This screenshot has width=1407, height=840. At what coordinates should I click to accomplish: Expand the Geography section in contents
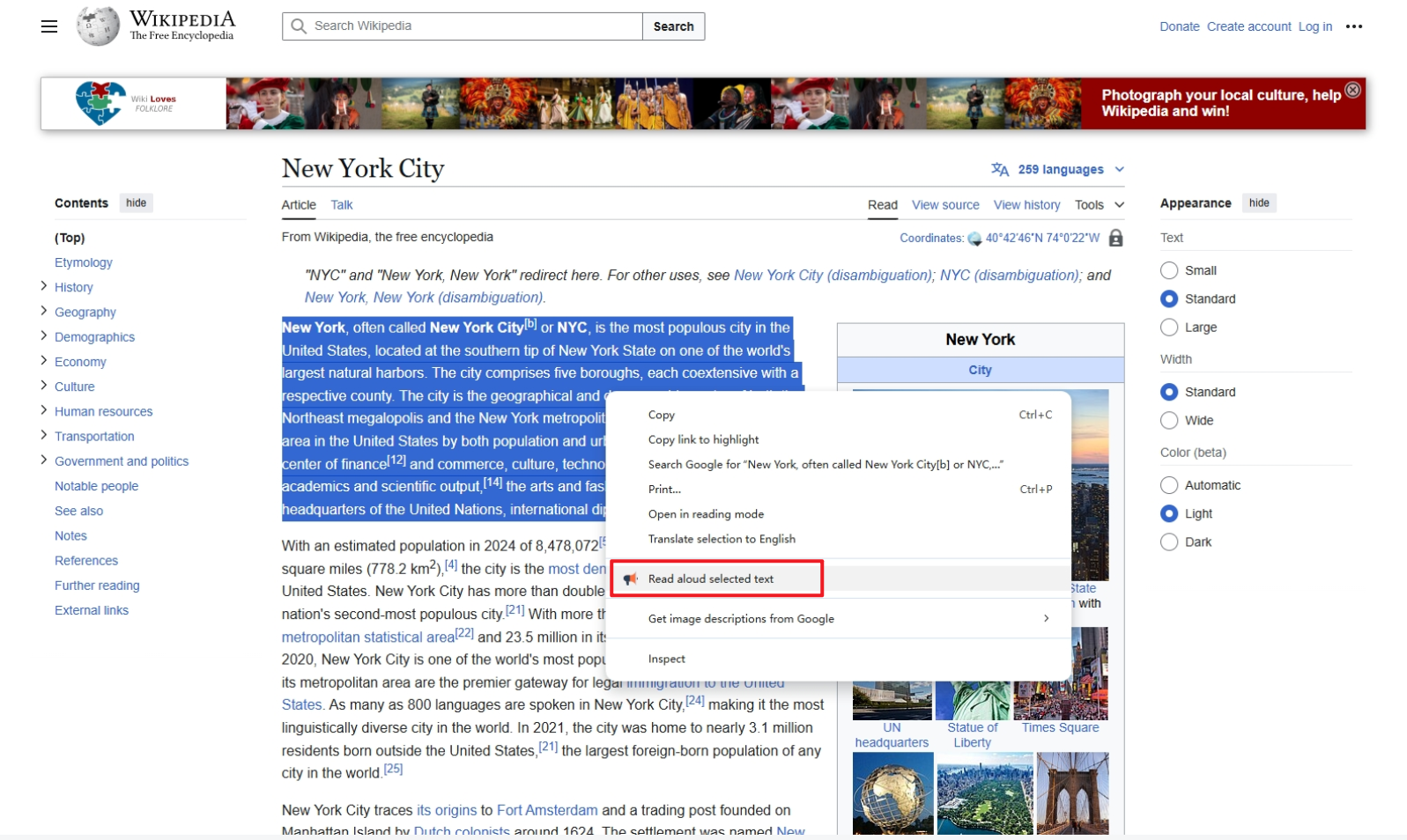[x=44, y=311]
